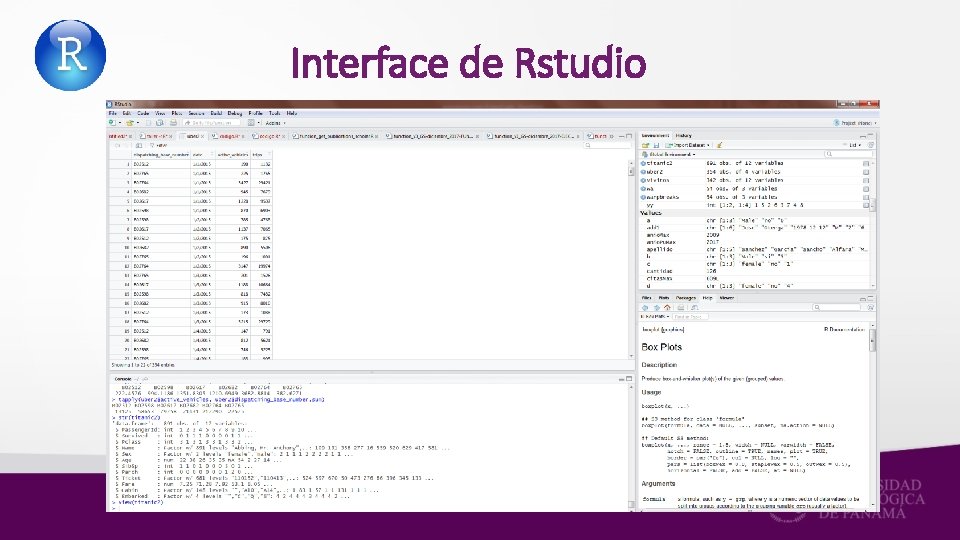Expand the titanic2 data object
This screenshot has width=960, height=540.
tap(643, 163)
